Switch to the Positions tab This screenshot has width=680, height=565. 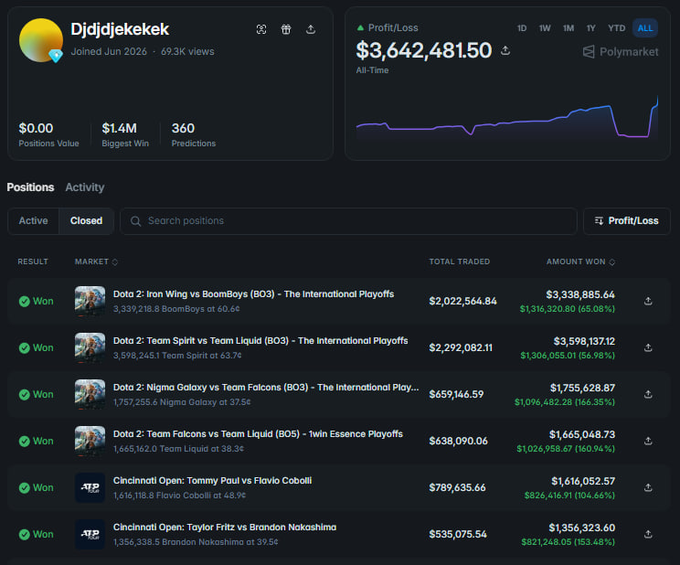pos(30,187)
